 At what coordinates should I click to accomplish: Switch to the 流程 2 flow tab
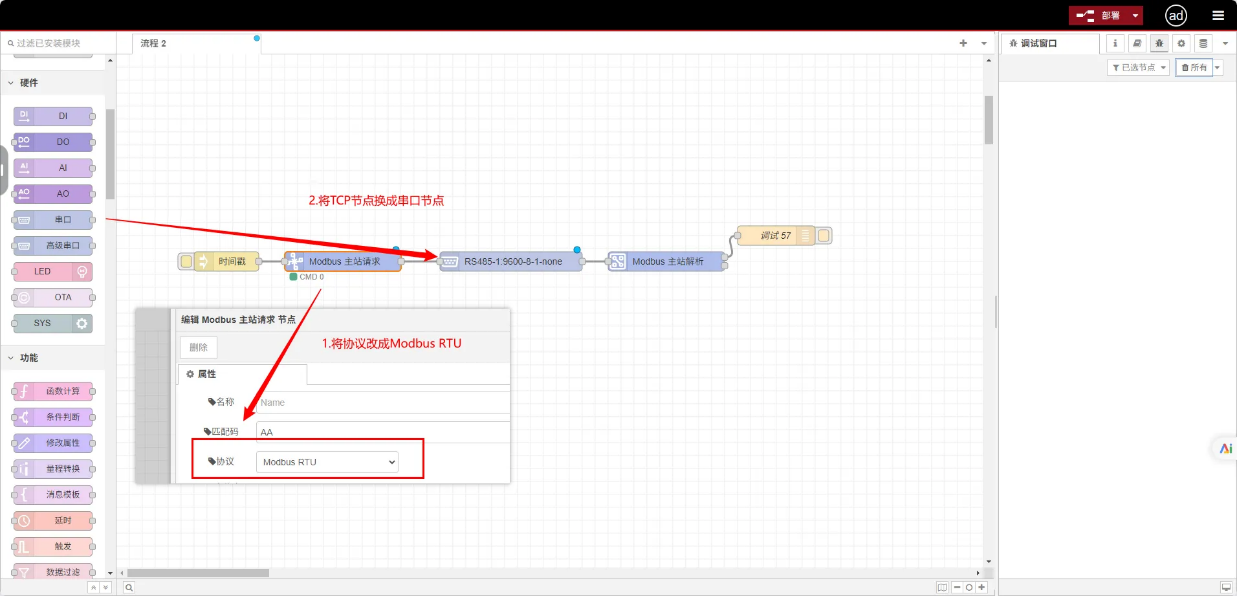pyautogui.click(x=154, y=44)
